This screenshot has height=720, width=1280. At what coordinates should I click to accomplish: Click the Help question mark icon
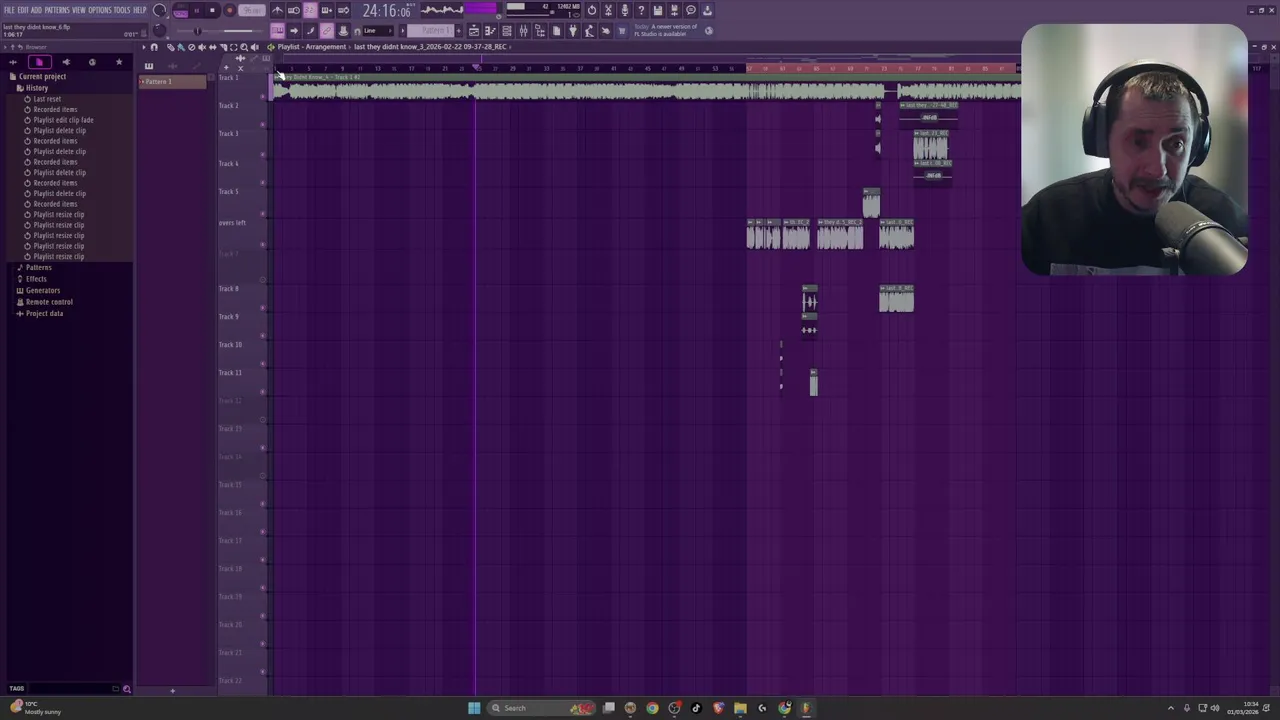tap(641, 10)
